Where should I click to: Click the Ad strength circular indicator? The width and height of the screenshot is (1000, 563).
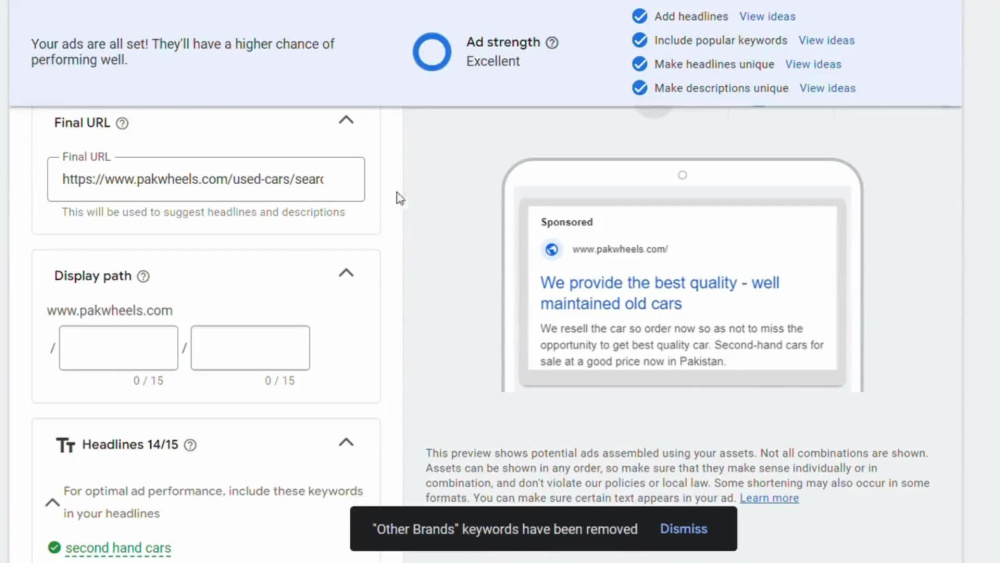click(x=432, y=52)
